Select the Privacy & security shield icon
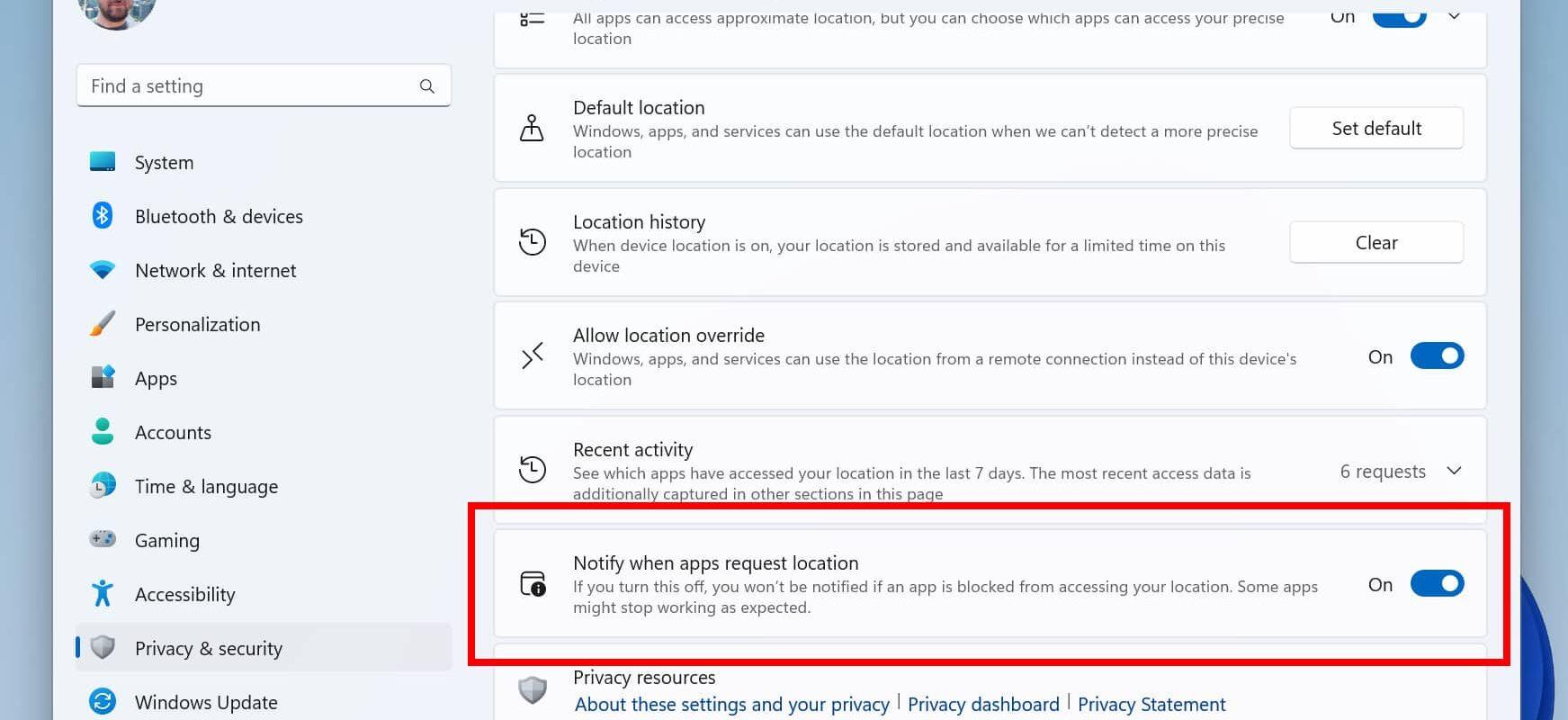 [102, 648]
